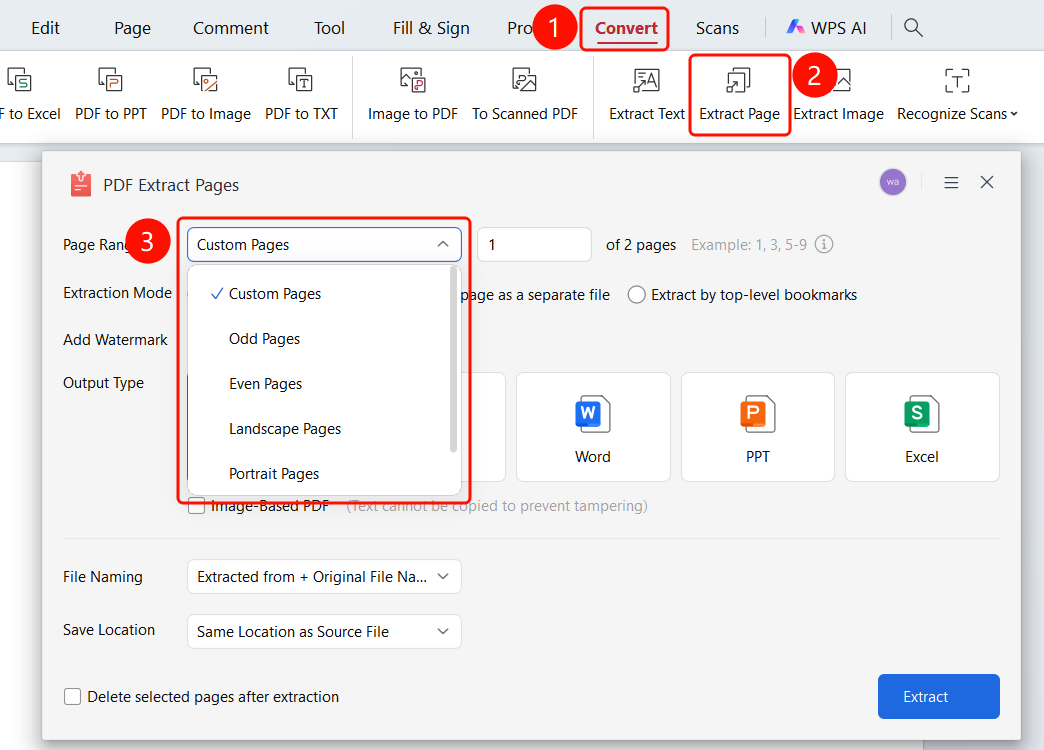Switch to the Convert tab
The width and height of the screenshot is (1044, 750).
(x=626, y=28)
